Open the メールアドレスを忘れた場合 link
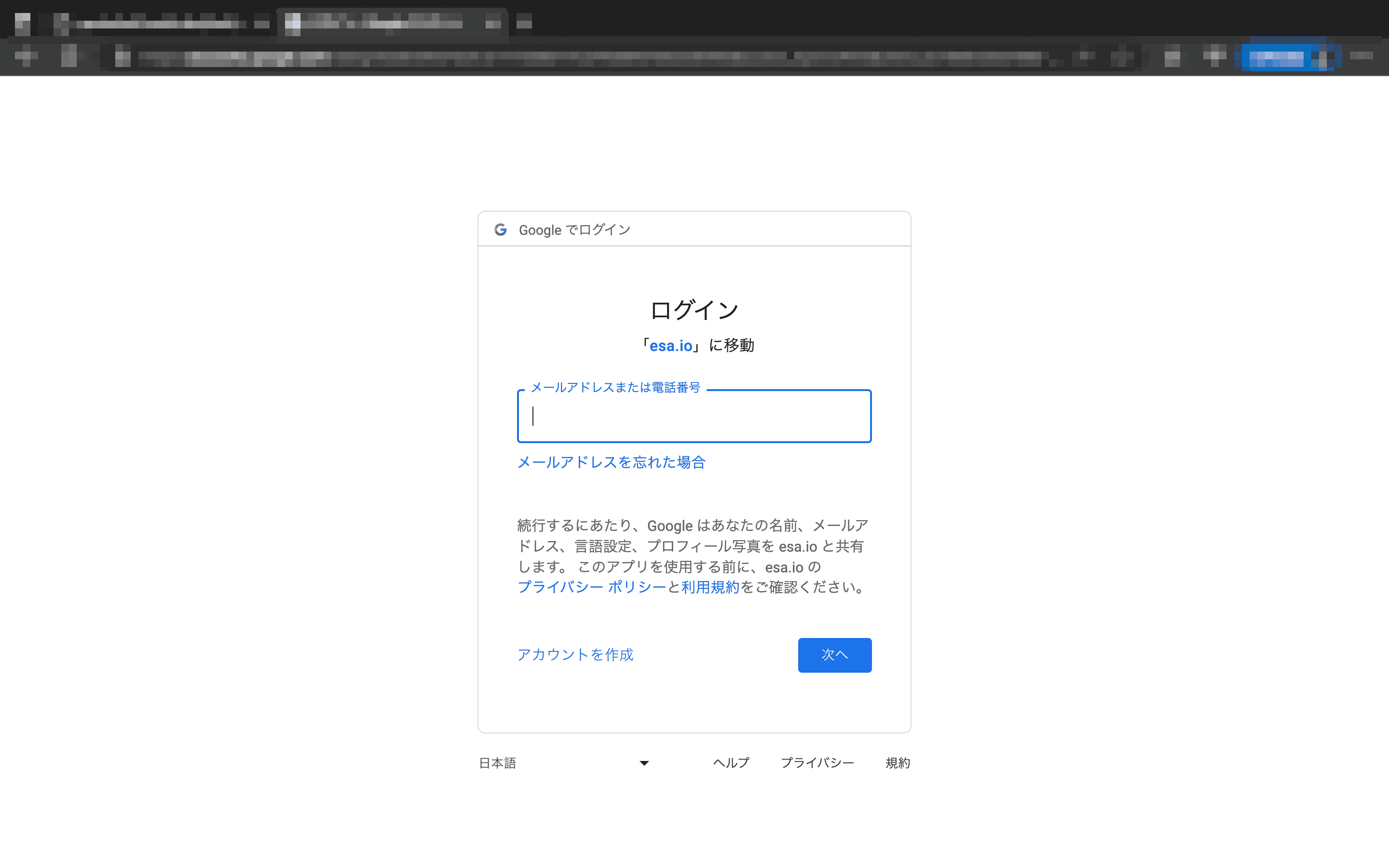This screenshot has height=868, width=1389. coord(611,462)
